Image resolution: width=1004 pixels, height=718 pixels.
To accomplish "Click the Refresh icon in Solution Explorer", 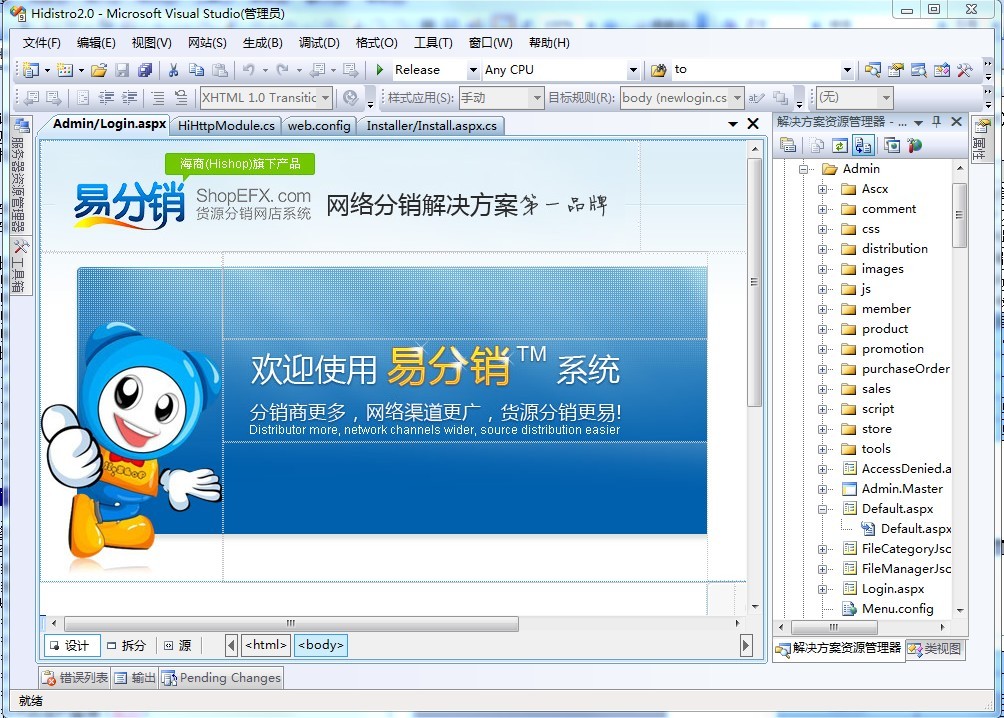I will click(x=840, y=146).
